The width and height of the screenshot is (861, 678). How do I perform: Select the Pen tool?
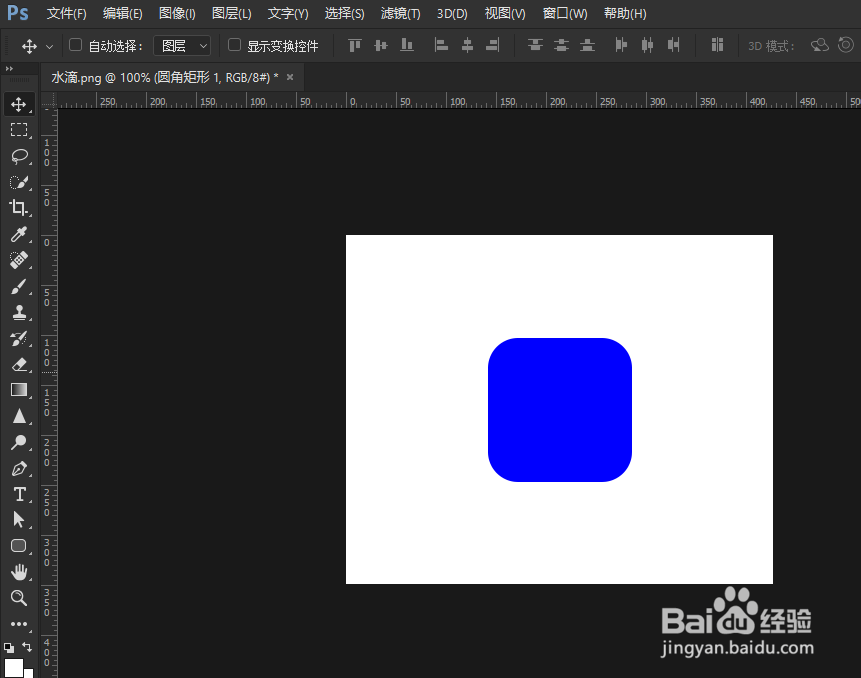click(19, 469)
